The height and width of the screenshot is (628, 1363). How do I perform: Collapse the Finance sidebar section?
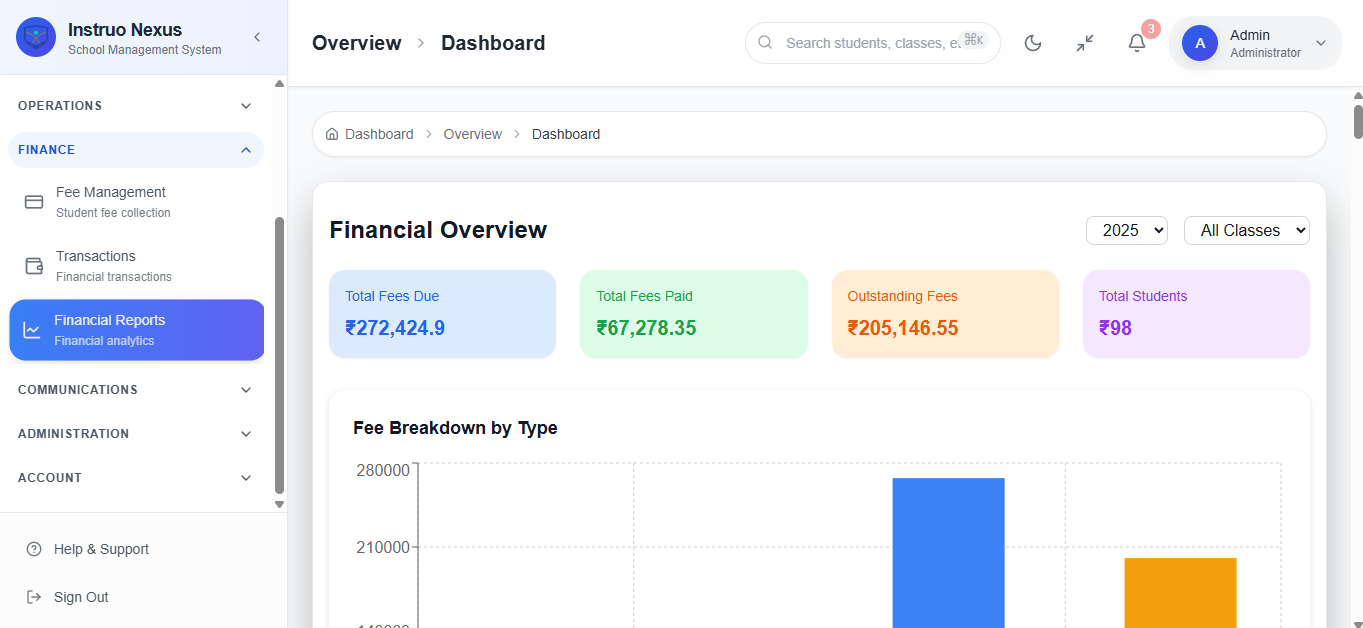(136, 150)
